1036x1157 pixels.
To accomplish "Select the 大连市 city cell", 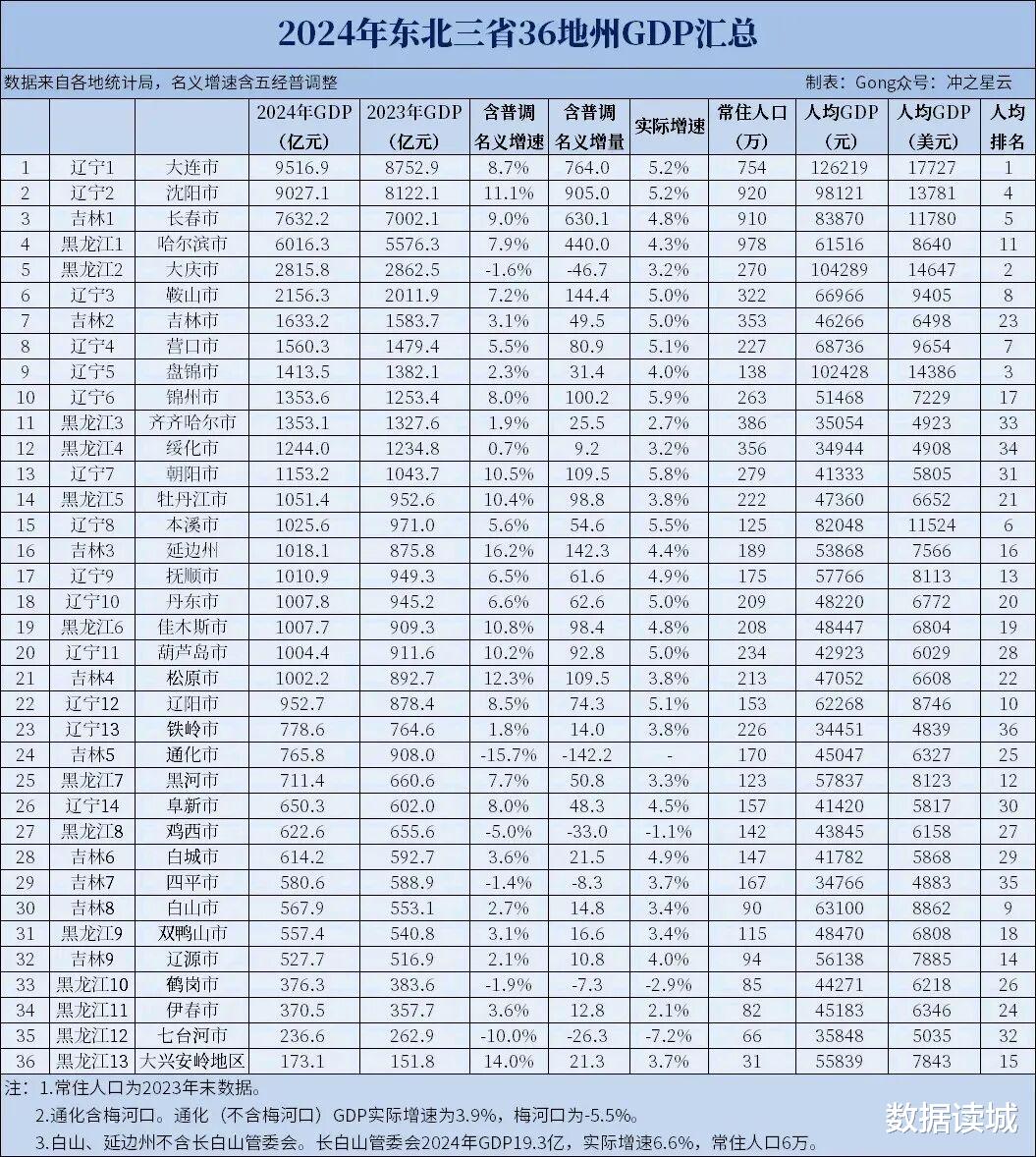I will coord(191,168).
